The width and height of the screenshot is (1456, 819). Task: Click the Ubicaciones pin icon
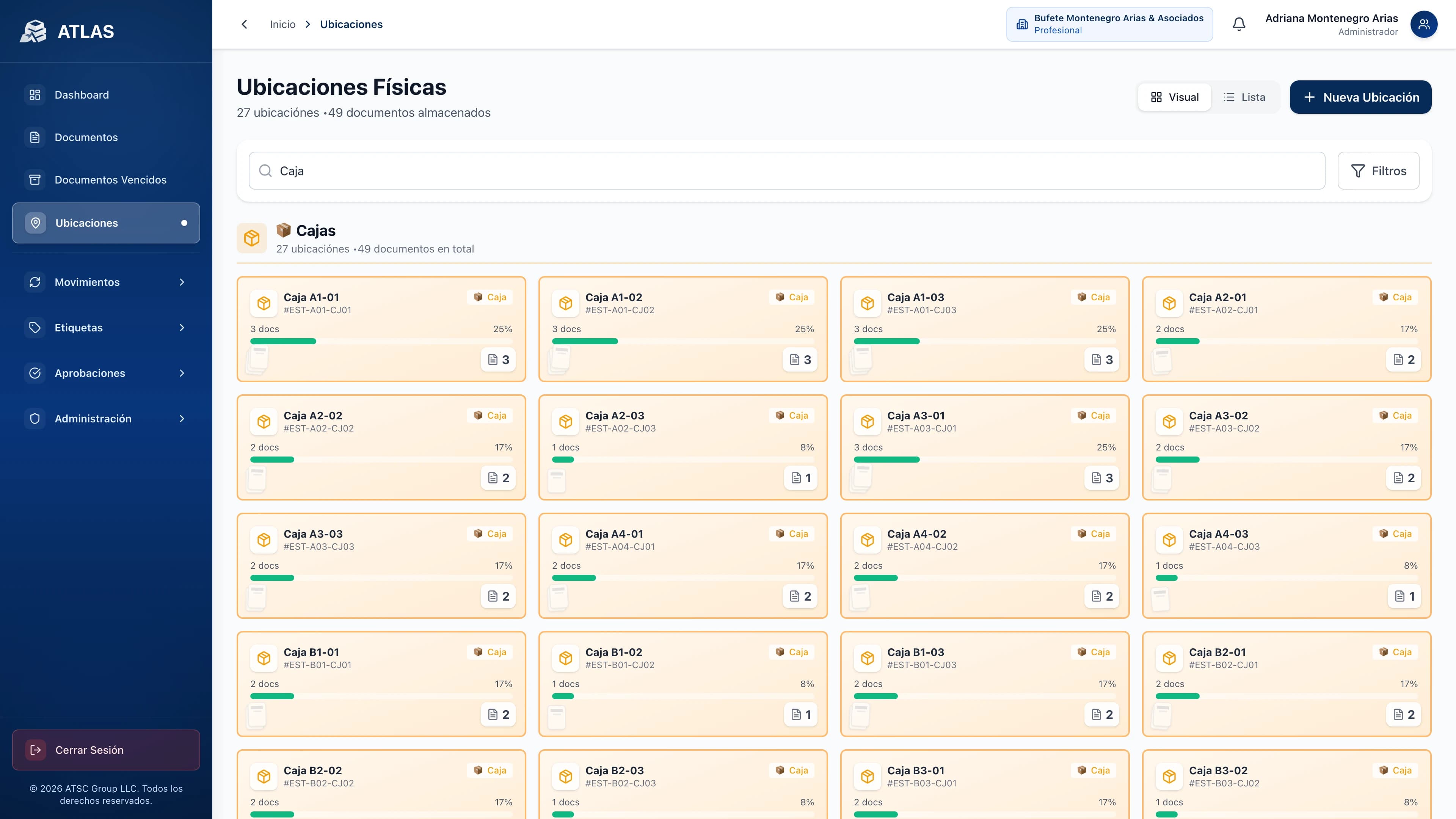(x=36, y=223)
